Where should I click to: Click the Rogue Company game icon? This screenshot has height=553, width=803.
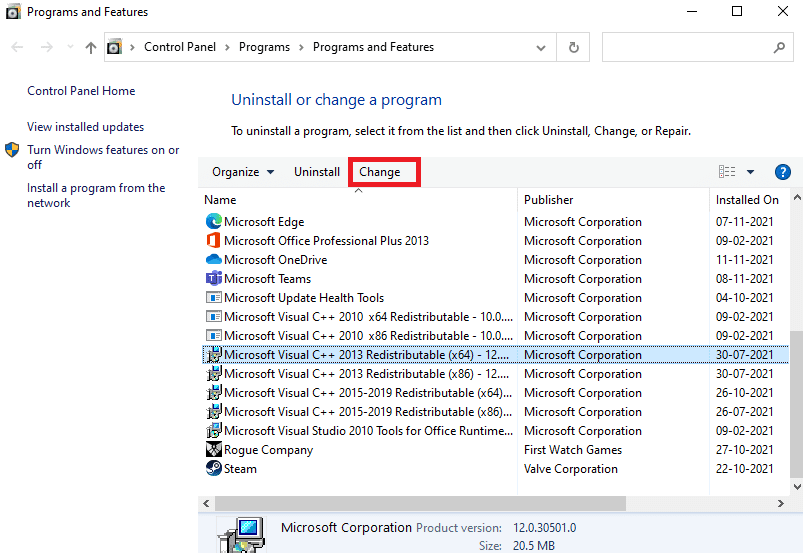(214, 449)
